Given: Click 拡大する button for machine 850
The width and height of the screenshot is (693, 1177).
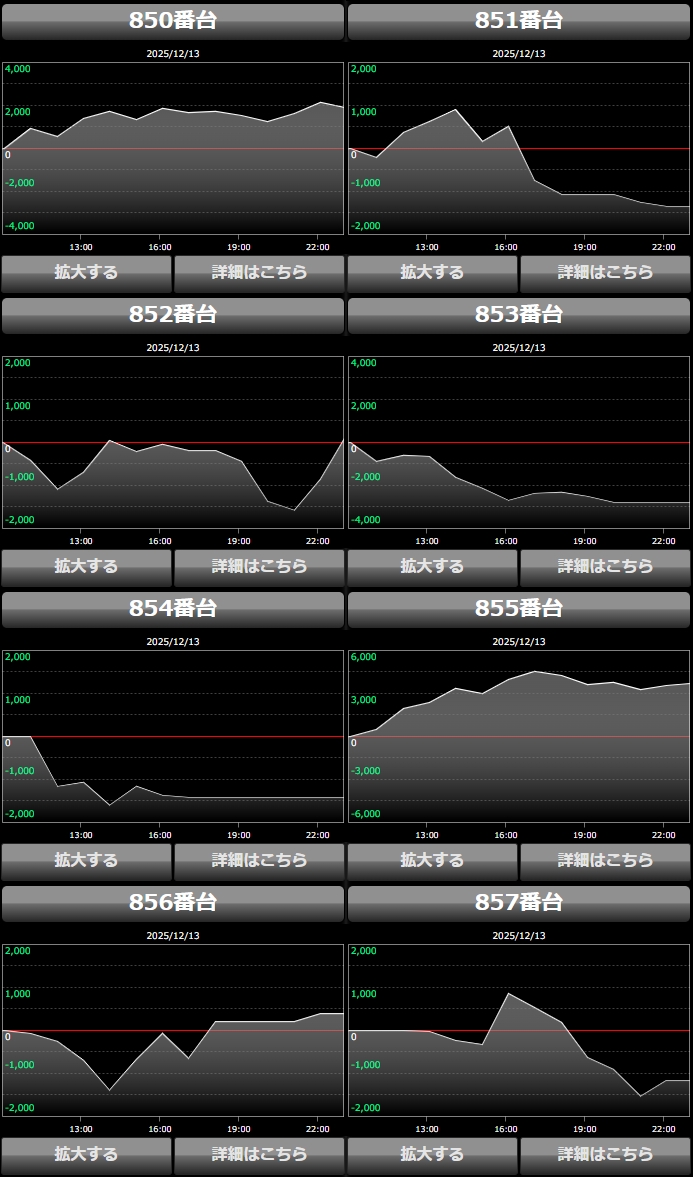Looking at the screenshot, I should tap(86, 272).
